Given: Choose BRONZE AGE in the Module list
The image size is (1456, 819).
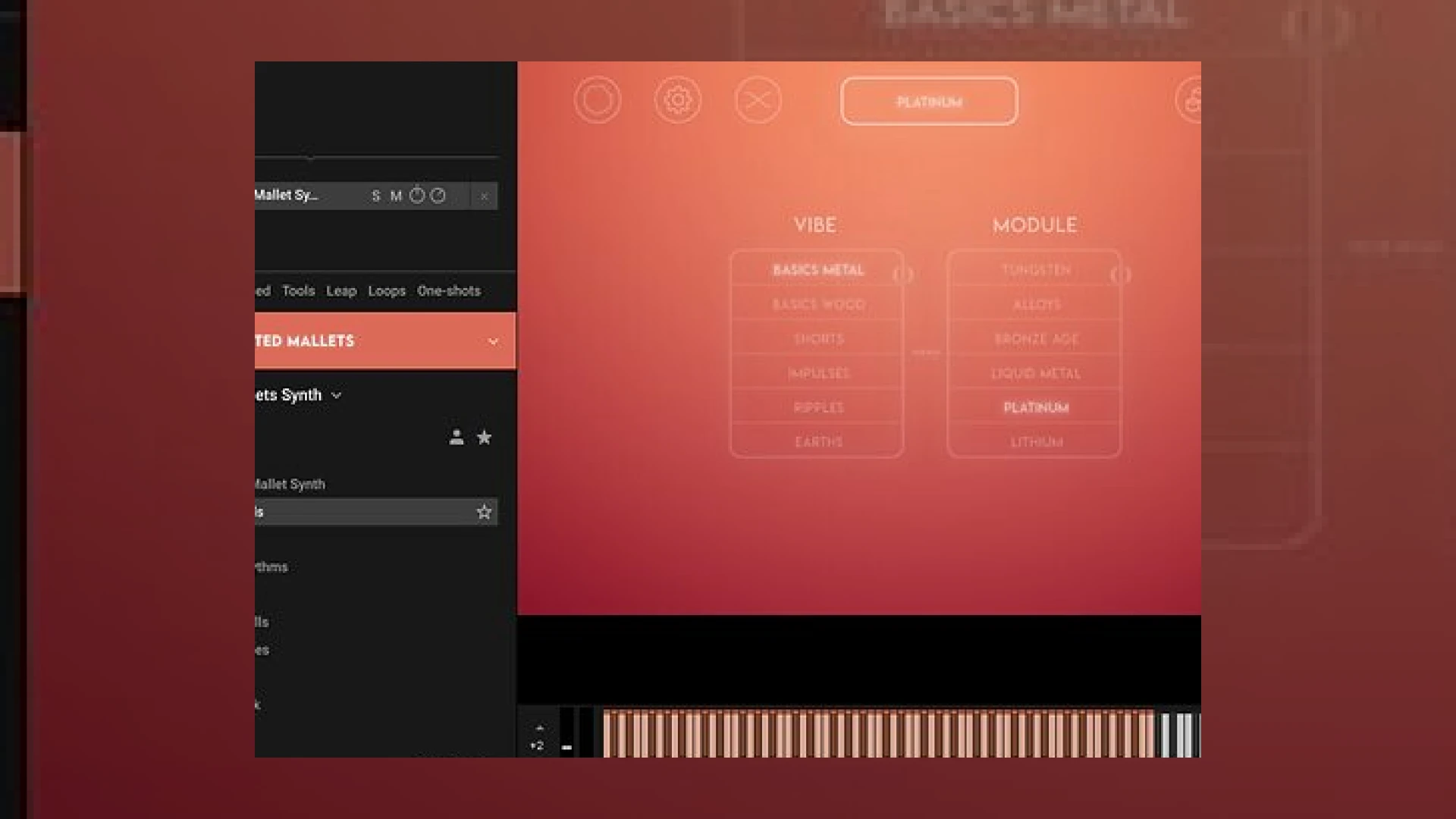Looking at the screenshot, I should [1035, 338].
